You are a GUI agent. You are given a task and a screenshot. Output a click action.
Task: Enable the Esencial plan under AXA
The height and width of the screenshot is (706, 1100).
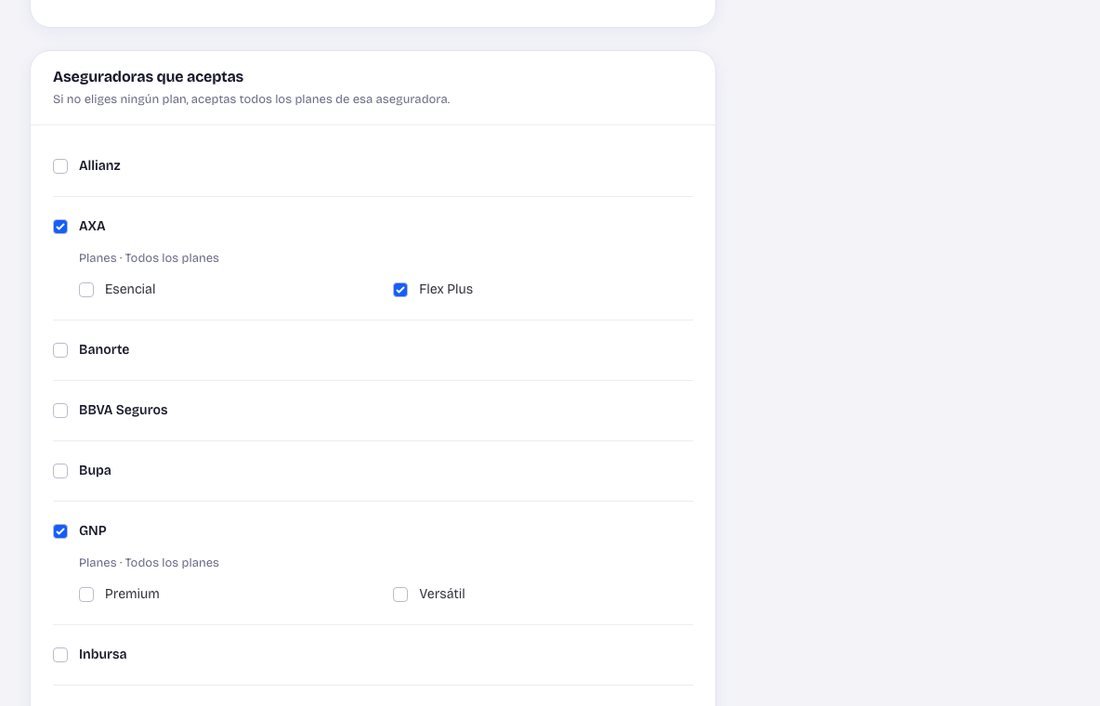86,290
